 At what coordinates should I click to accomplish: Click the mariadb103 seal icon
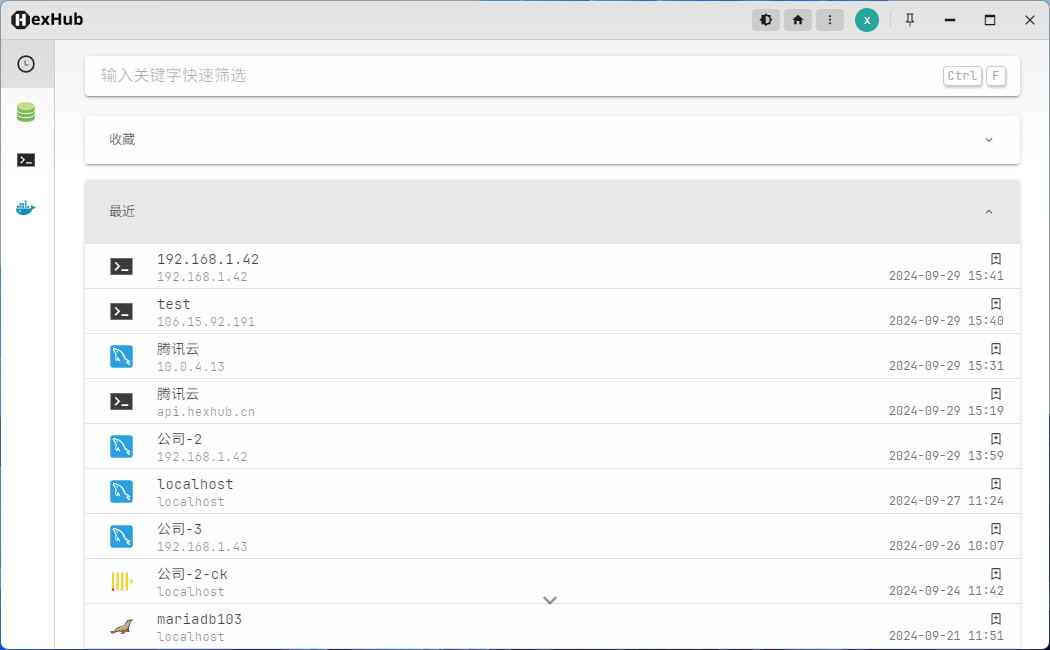click(x=121, y=627)
